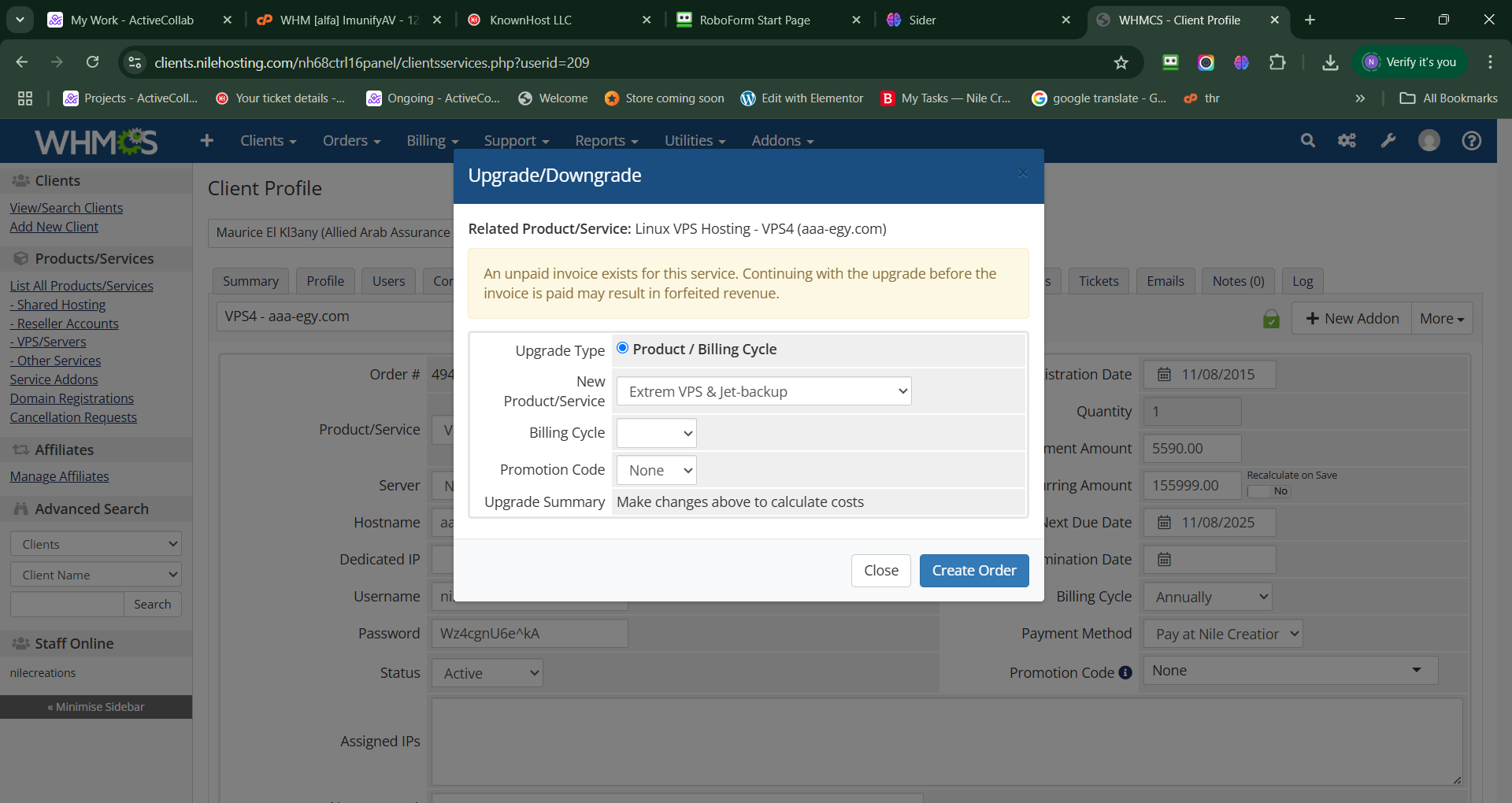Click Minimise Sidebar
Image resolution: width=1512 pixels, height=803 pixels.
coord(96,707)
